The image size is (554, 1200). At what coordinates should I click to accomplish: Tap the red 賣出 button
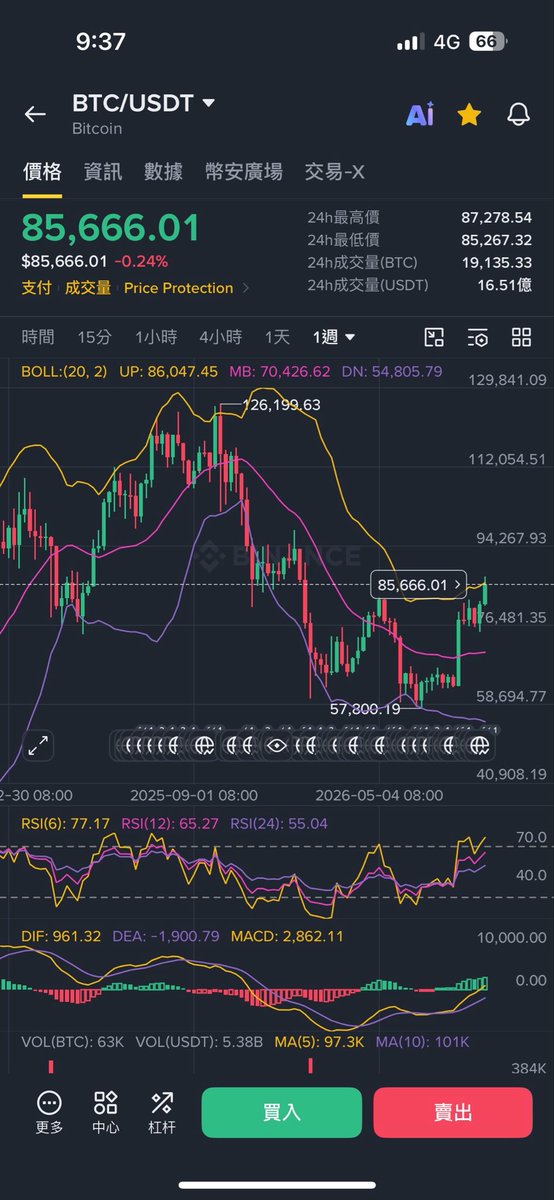click(x=453, y=1113)
